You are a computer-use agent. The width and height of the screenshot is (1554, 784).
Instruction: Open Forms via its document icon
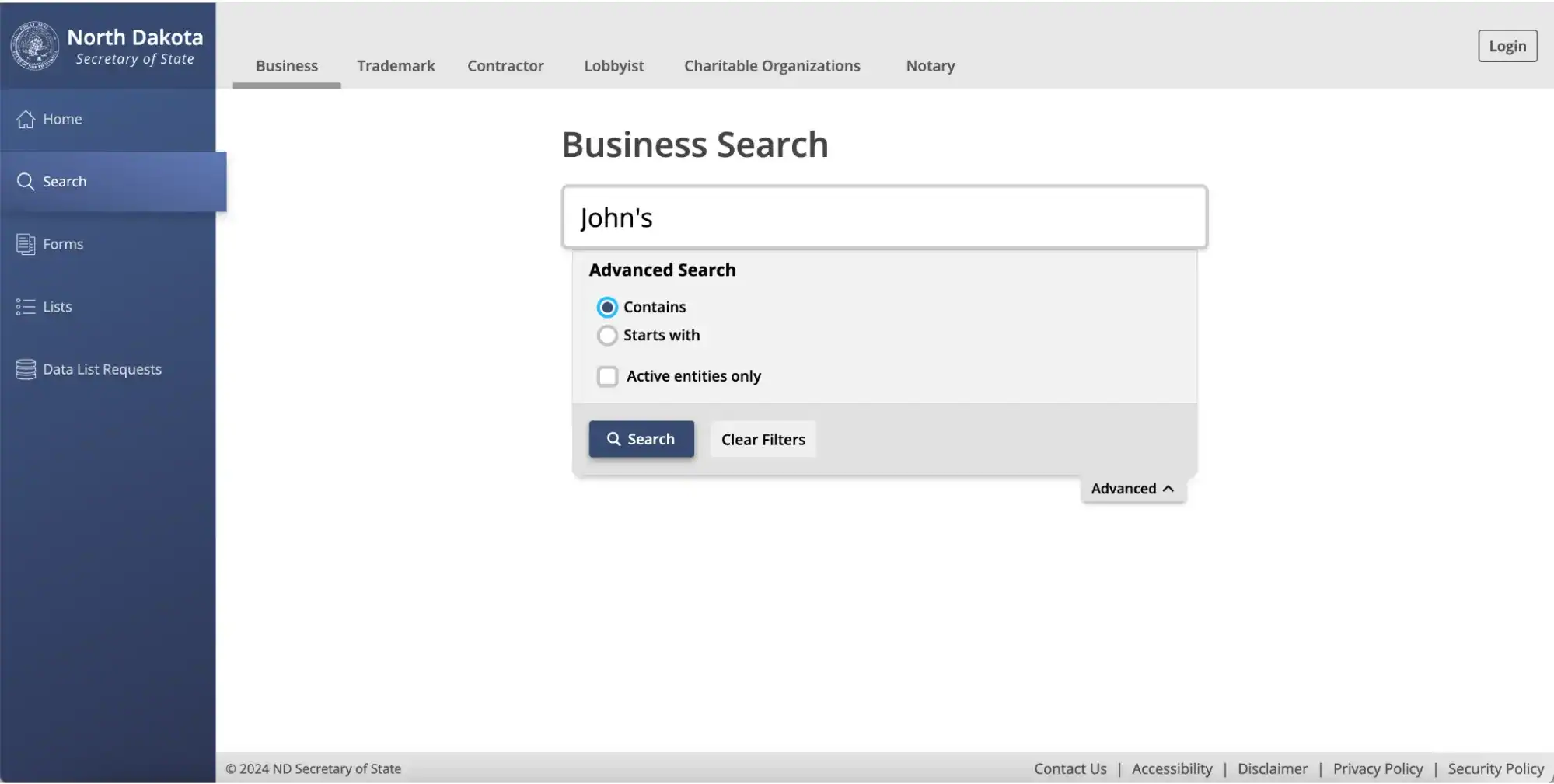pos(26,244)
